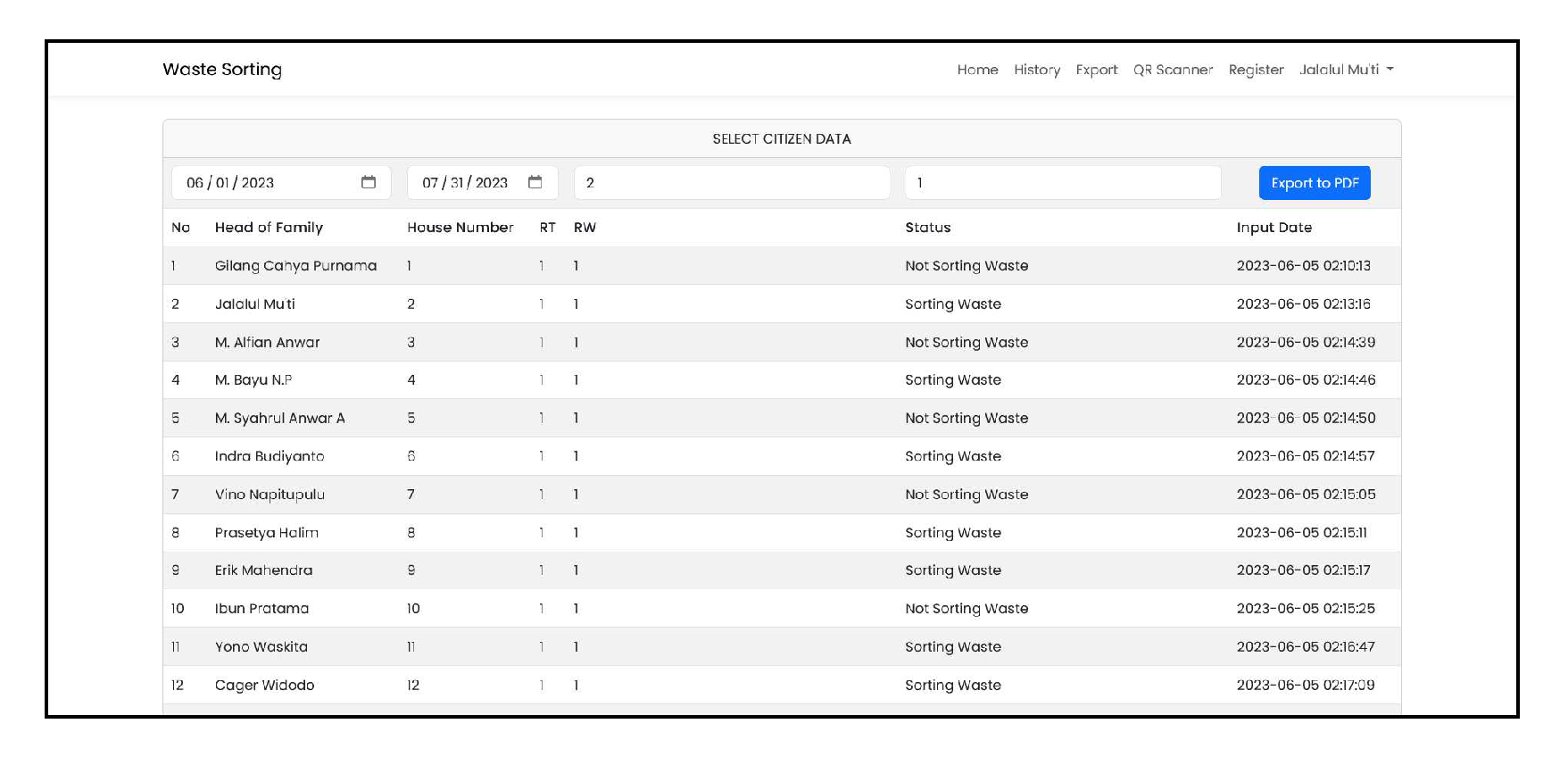Navigate to the Register page
The image size is (1568, 757).
1256,70
